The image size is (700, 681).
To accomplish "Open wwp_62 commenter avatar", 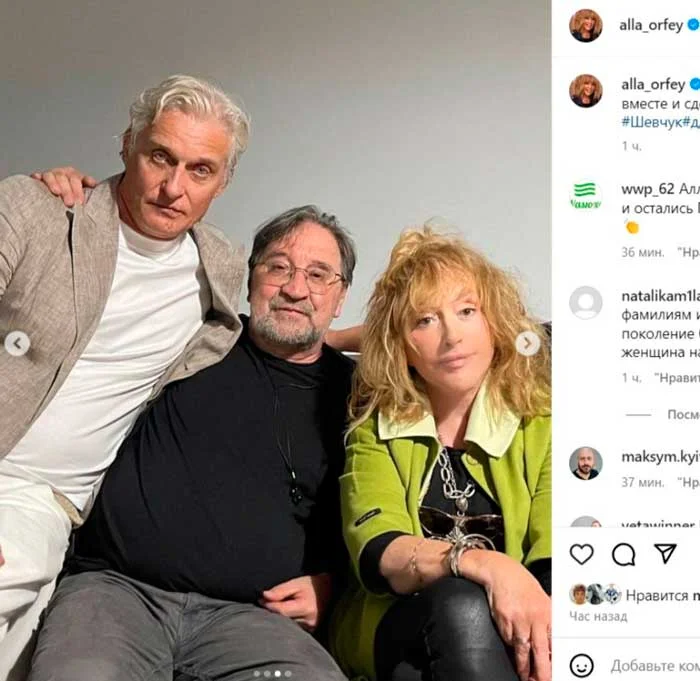I will [586, 196].
